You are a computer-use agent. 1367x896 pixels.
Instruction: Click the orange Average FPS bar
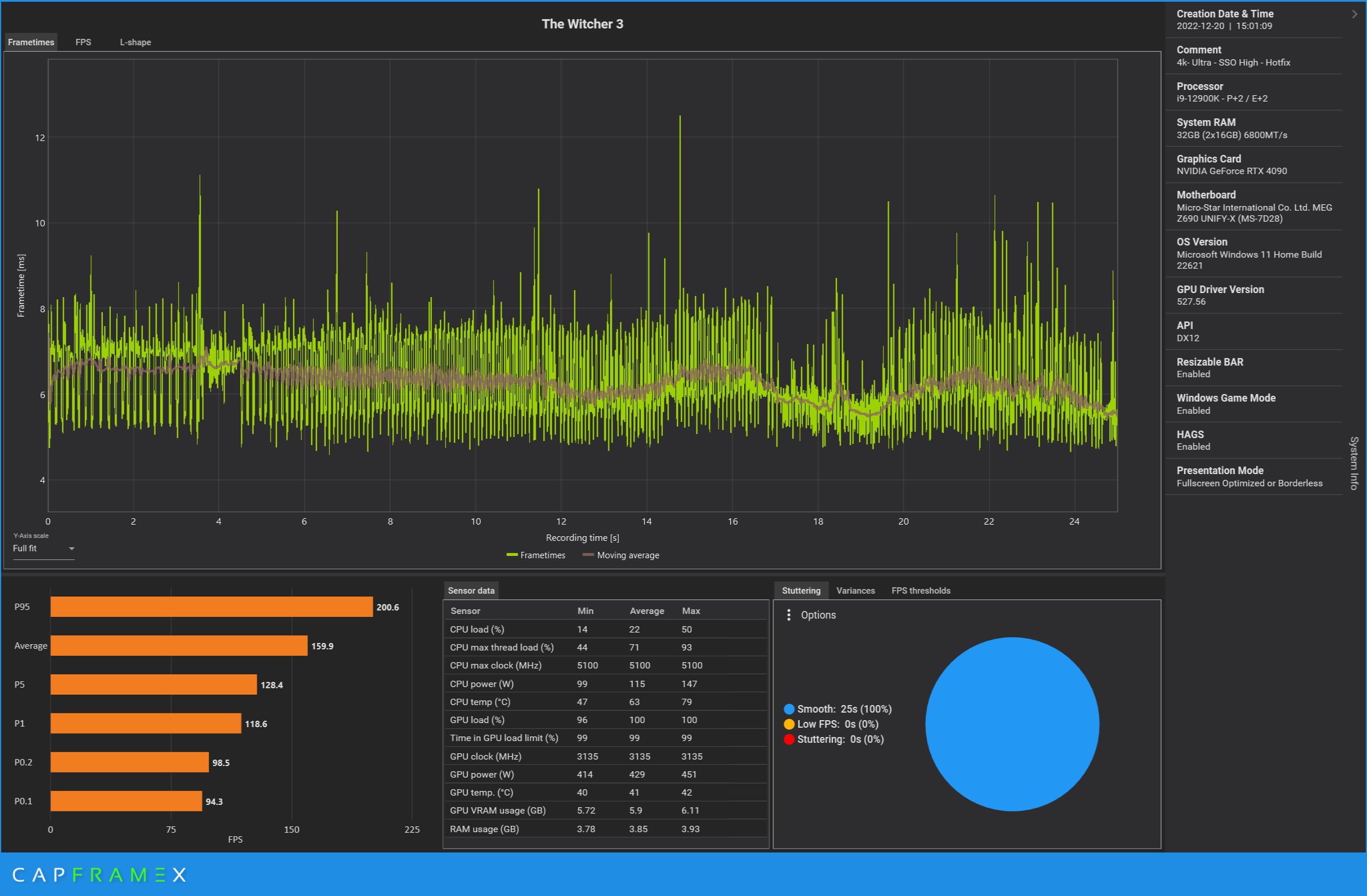click(179, 646)
